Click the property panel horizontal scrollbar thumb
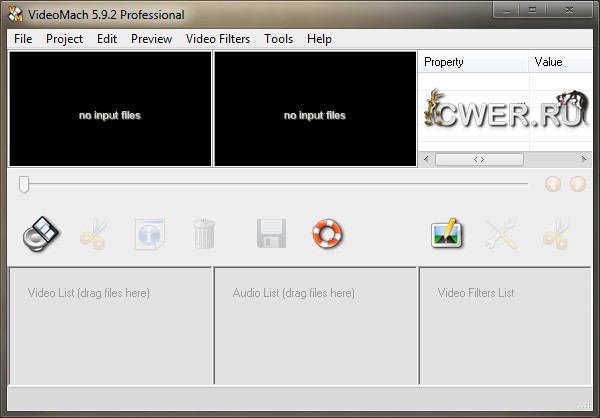The image size is (600, 418). click(x=478, y=159)
